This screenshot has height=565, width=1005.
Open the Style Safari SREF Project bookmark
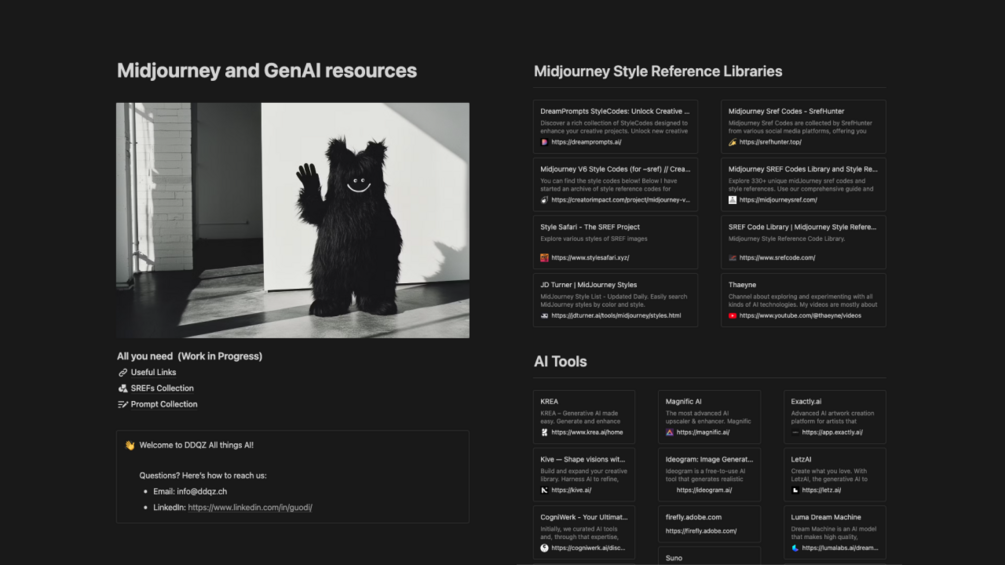click(x=615, y=242)
